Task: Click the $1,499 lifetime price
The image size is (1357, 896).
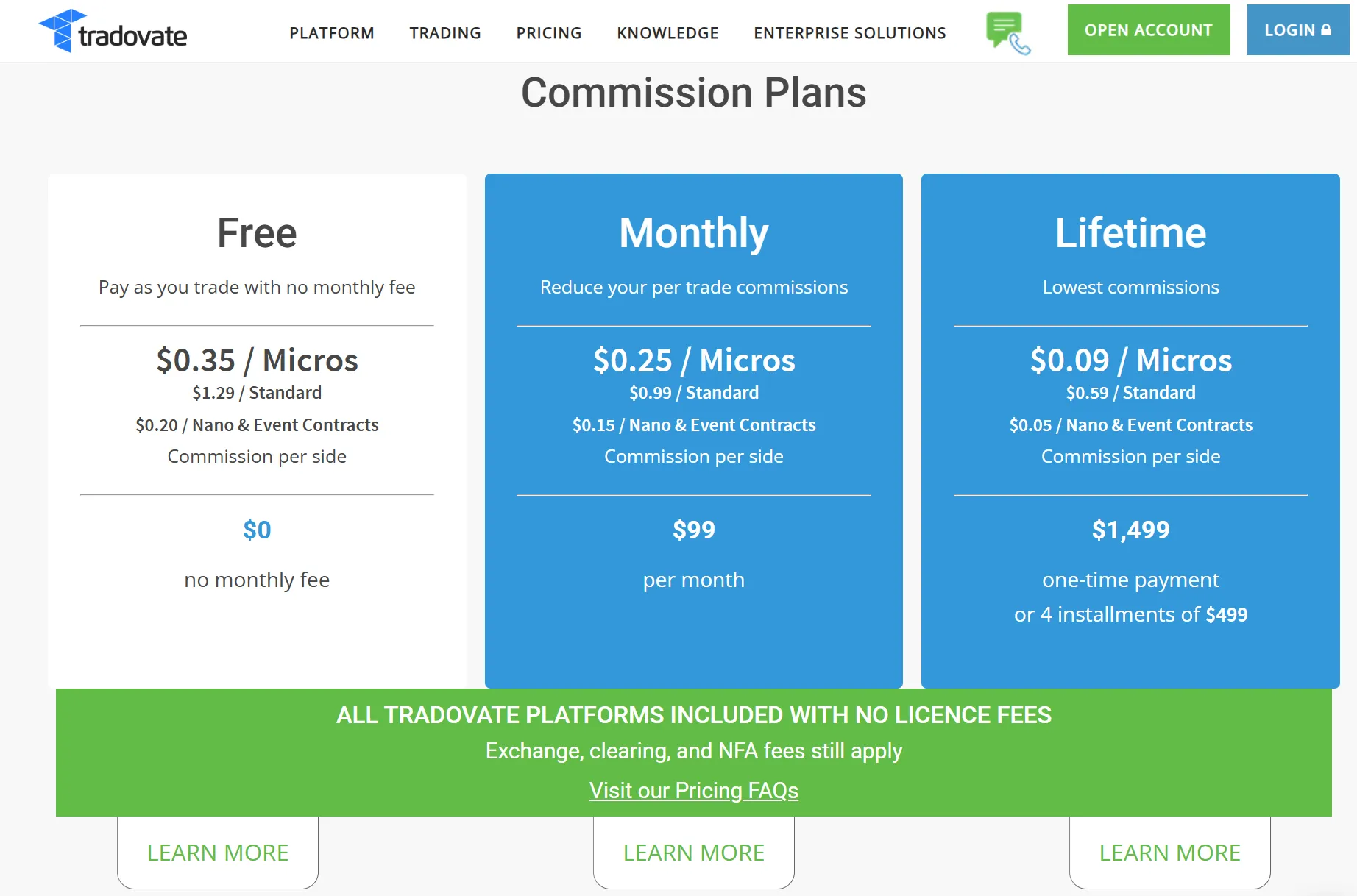Action: tap(1131, 530)
